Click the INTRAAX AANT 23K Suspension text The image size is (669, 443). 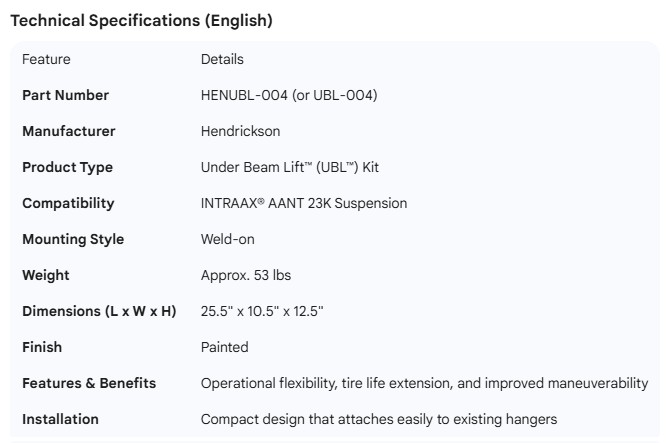pyautogui.click(x=304, y=203)
